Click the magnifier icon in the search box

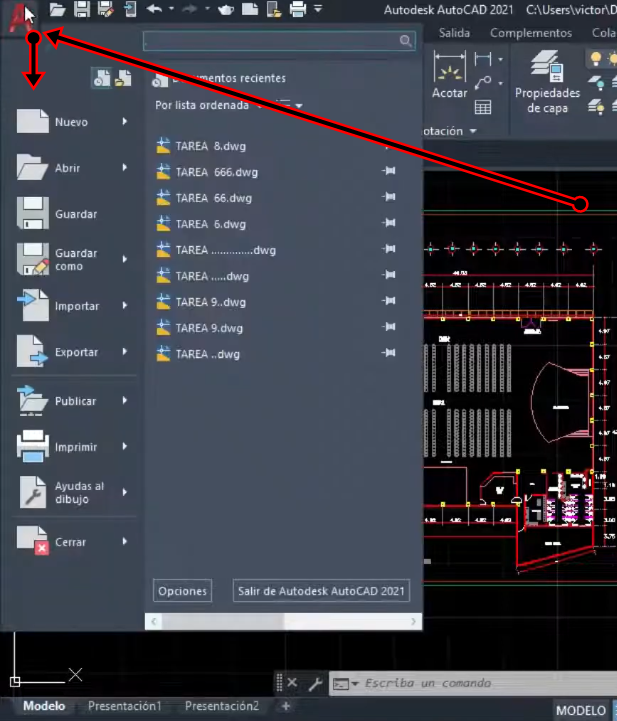click(405, 41)
